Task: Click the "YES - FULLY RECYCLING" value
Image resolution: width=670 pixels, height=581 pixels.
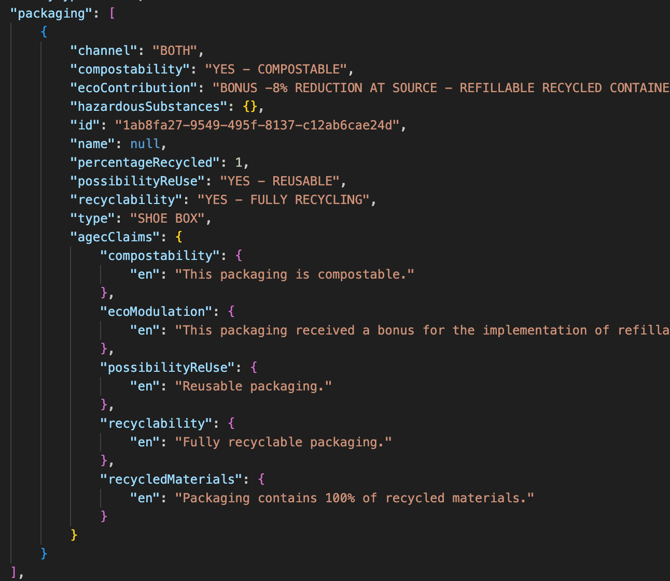Action: [x=286, y=200]
